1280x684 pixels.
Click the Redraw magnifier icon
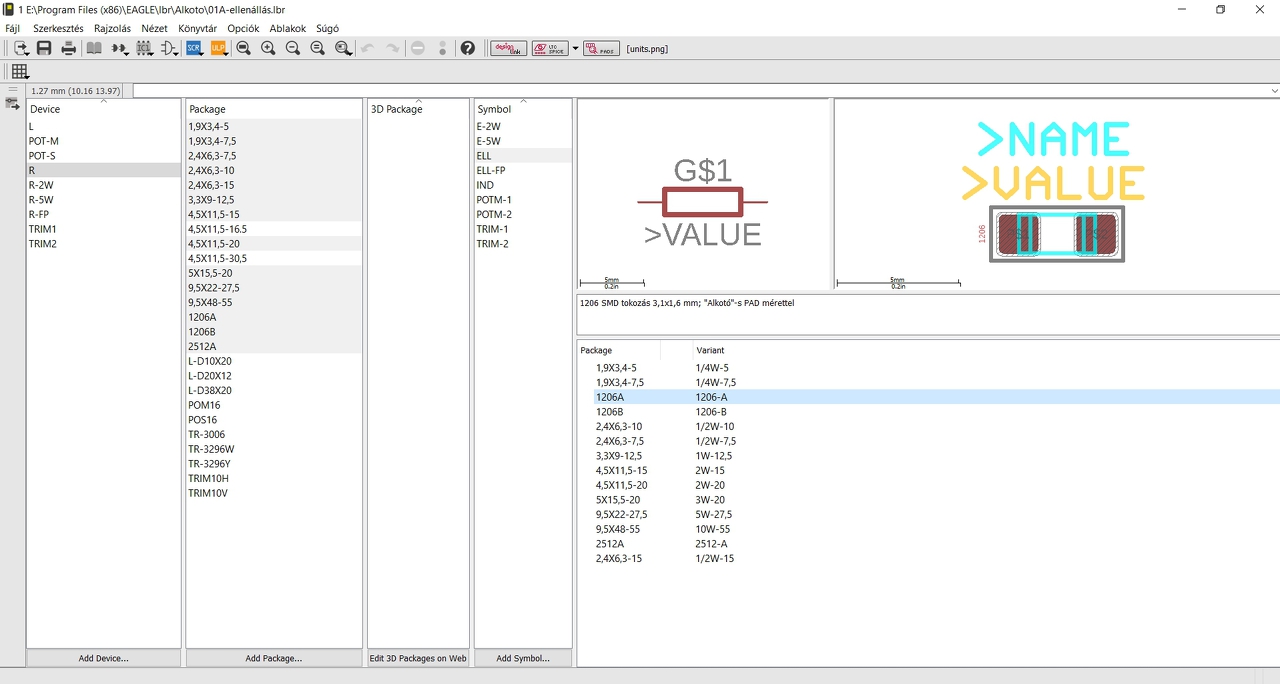coord(318,48)
